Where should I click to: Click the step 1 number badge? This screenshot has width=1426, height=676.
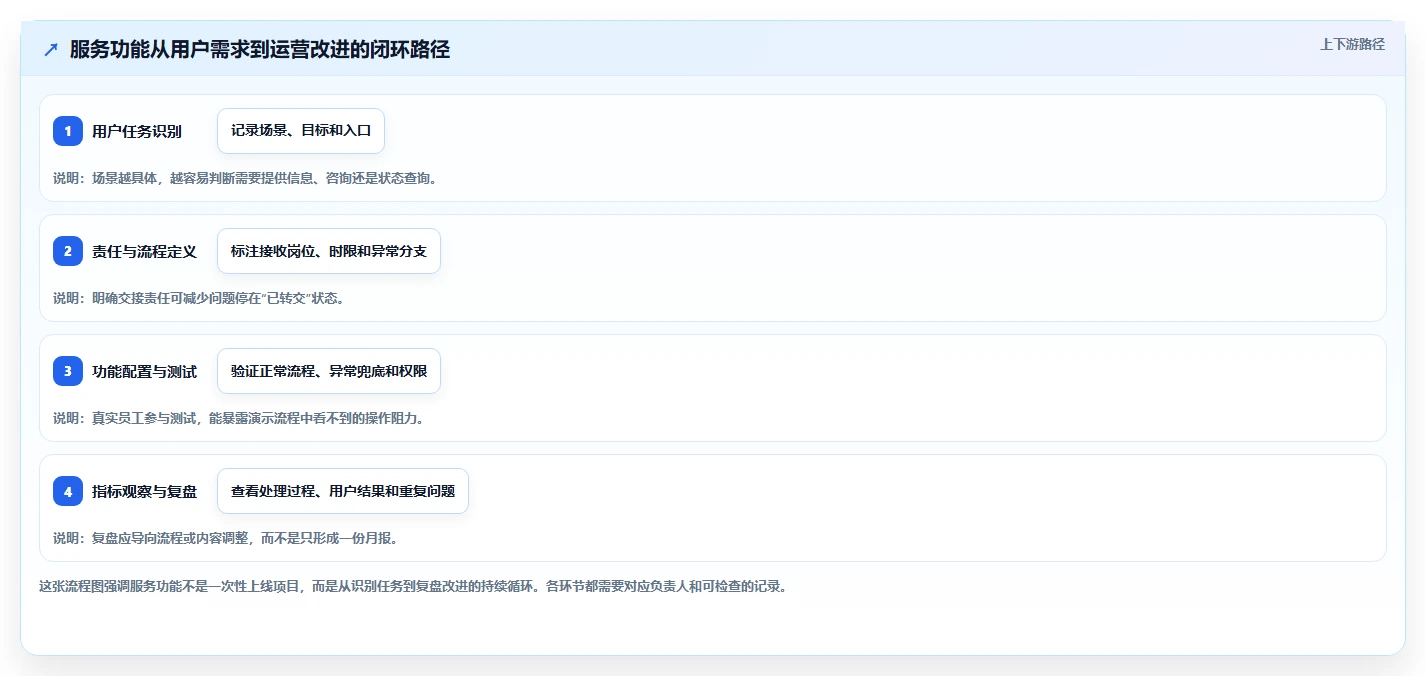pyautogui.click(x=68, y=131)
